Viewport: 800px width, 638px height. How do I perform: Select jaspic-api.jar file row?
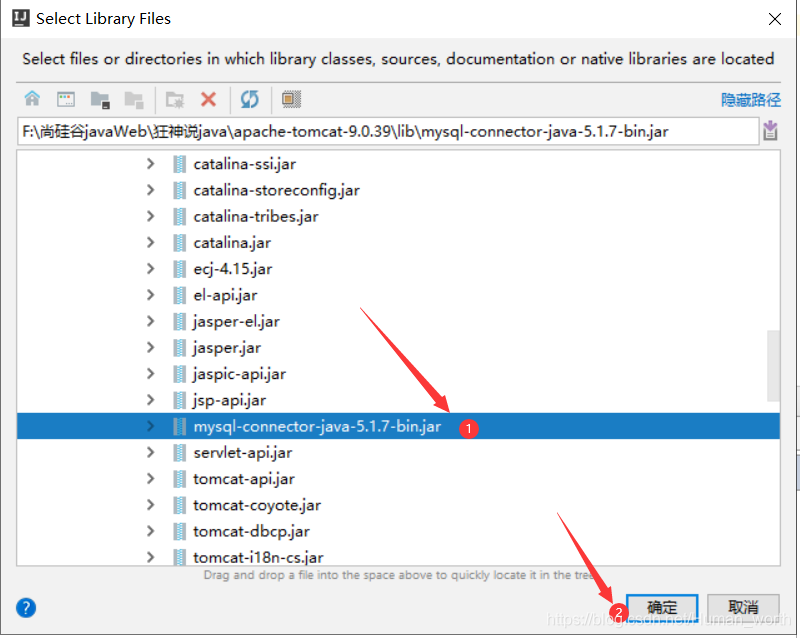pos(398,374)
